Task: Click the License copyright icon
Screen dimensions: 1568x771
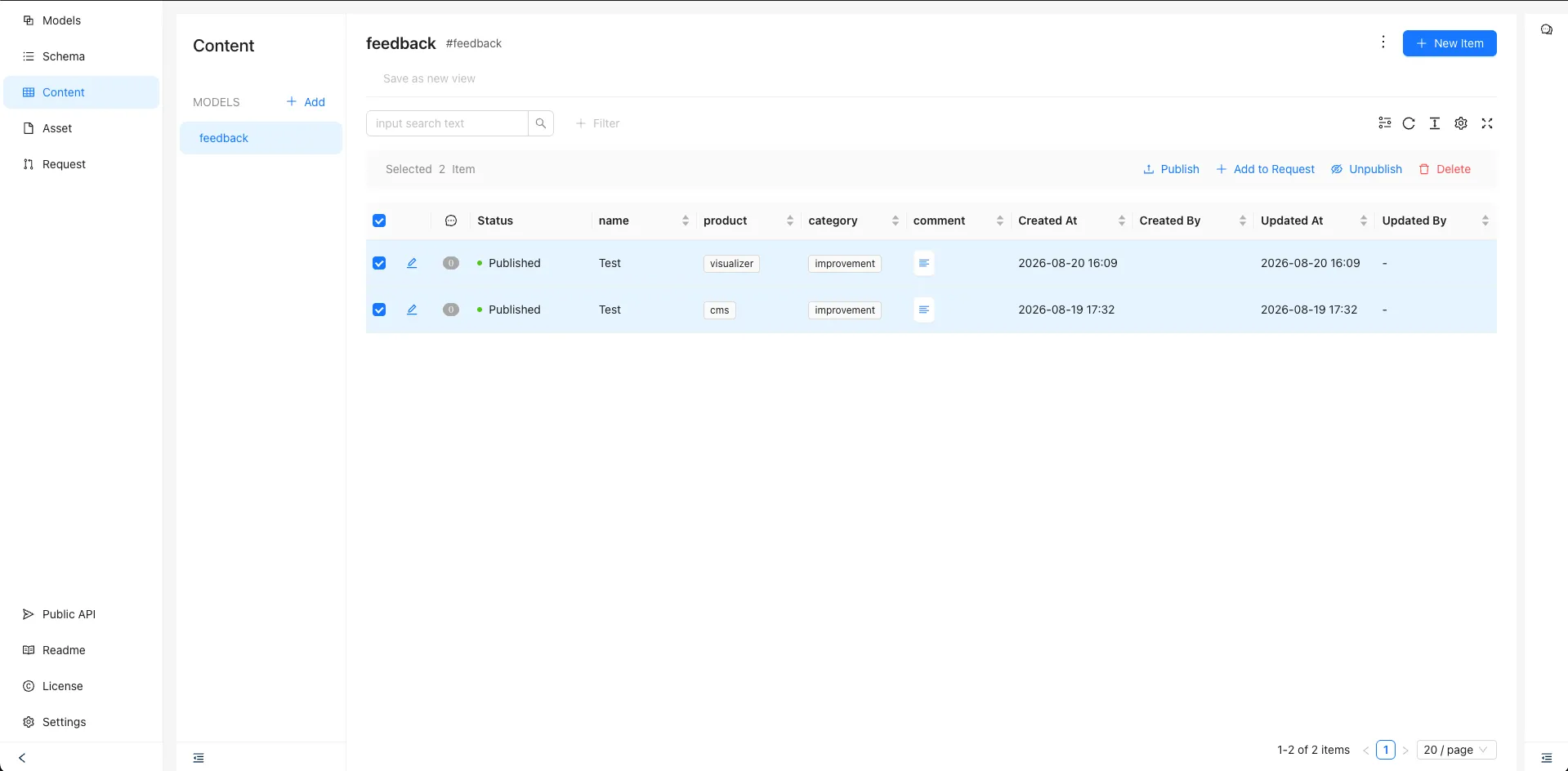Action: coord(29,686)
